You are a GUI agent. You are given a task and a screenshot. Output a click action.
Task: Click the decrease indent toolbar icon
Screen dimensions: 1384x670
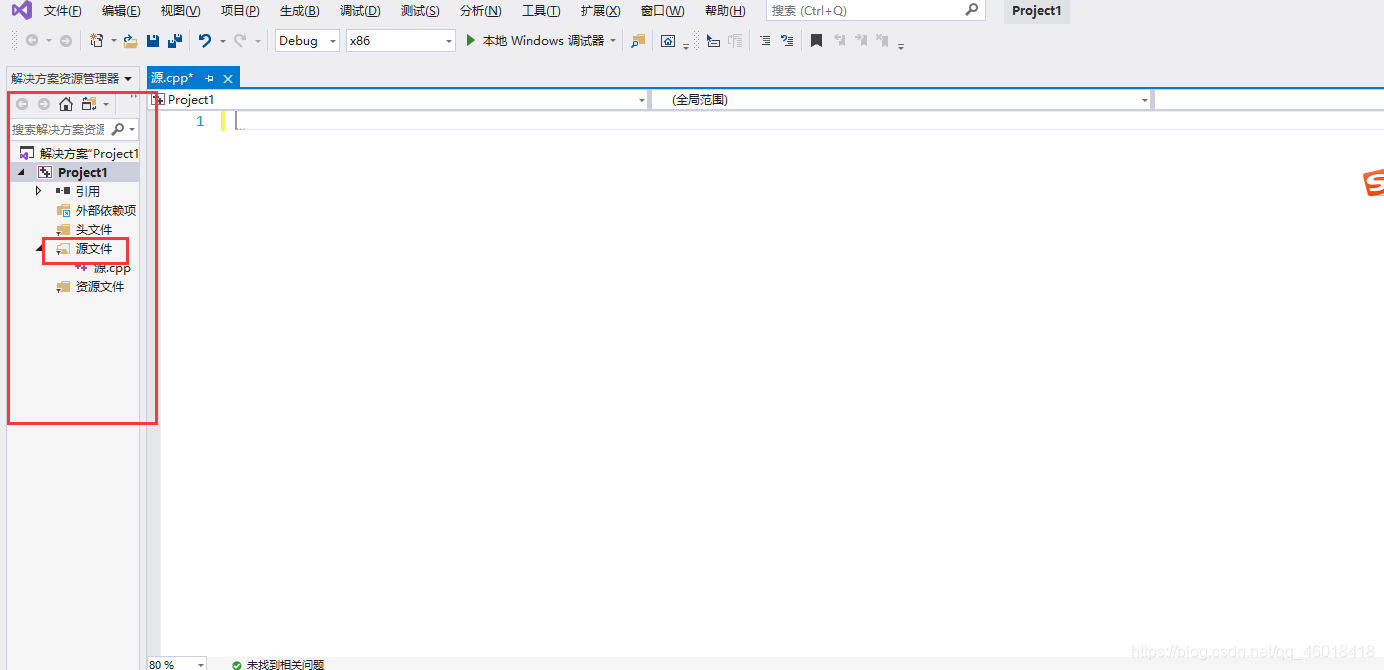click(765, 41)
